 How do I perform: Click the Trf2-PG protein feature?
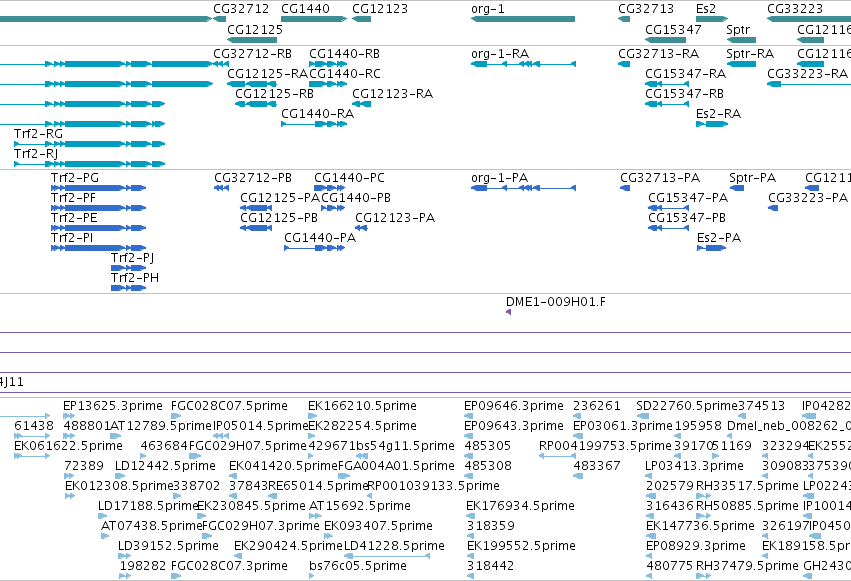pyautogui.click(x=98, y=188)
